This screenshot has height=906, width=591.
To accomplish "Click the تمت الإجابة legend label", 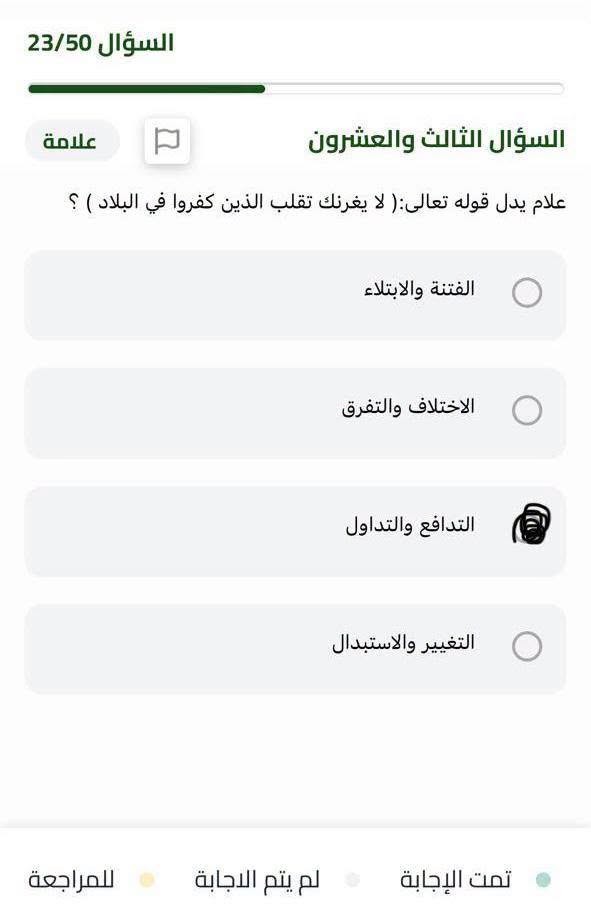I will 455,879.
